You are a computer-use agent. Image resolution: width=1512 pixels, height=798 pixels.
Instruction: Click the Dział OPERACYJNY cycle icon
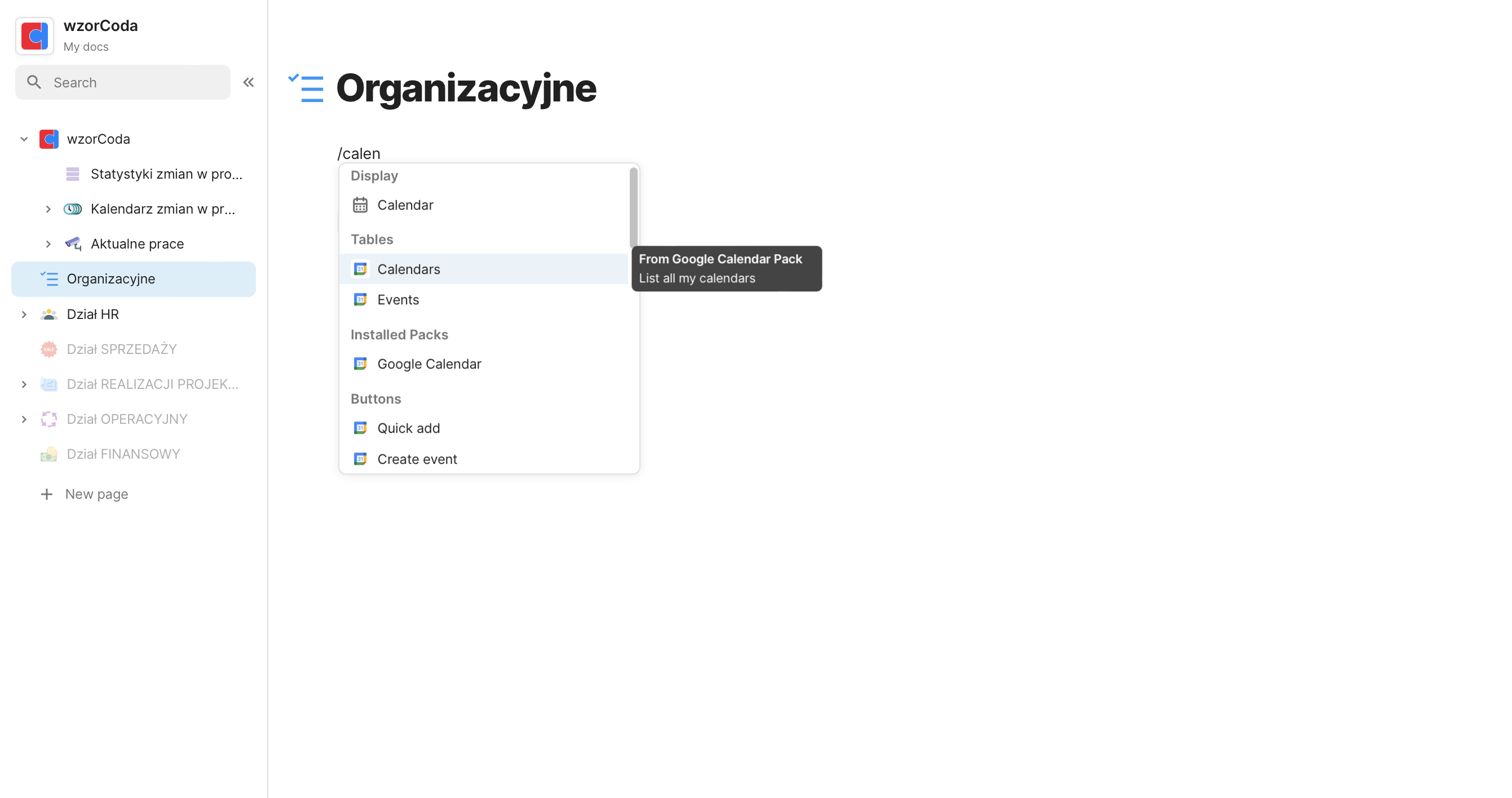[48, 419]
